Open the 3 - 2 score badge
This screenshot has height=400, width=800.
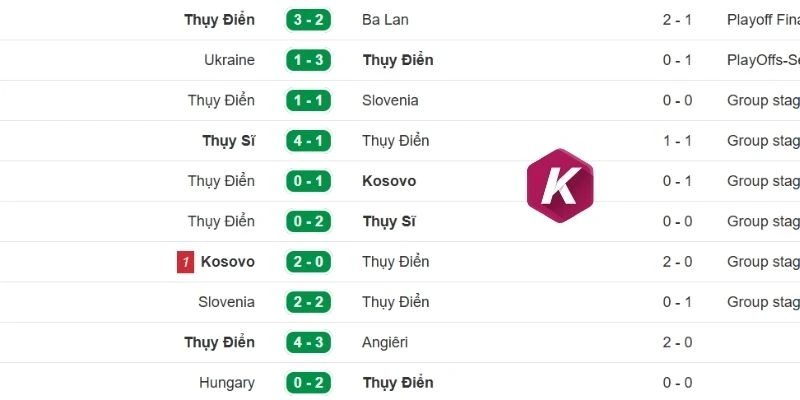point(308,20)
